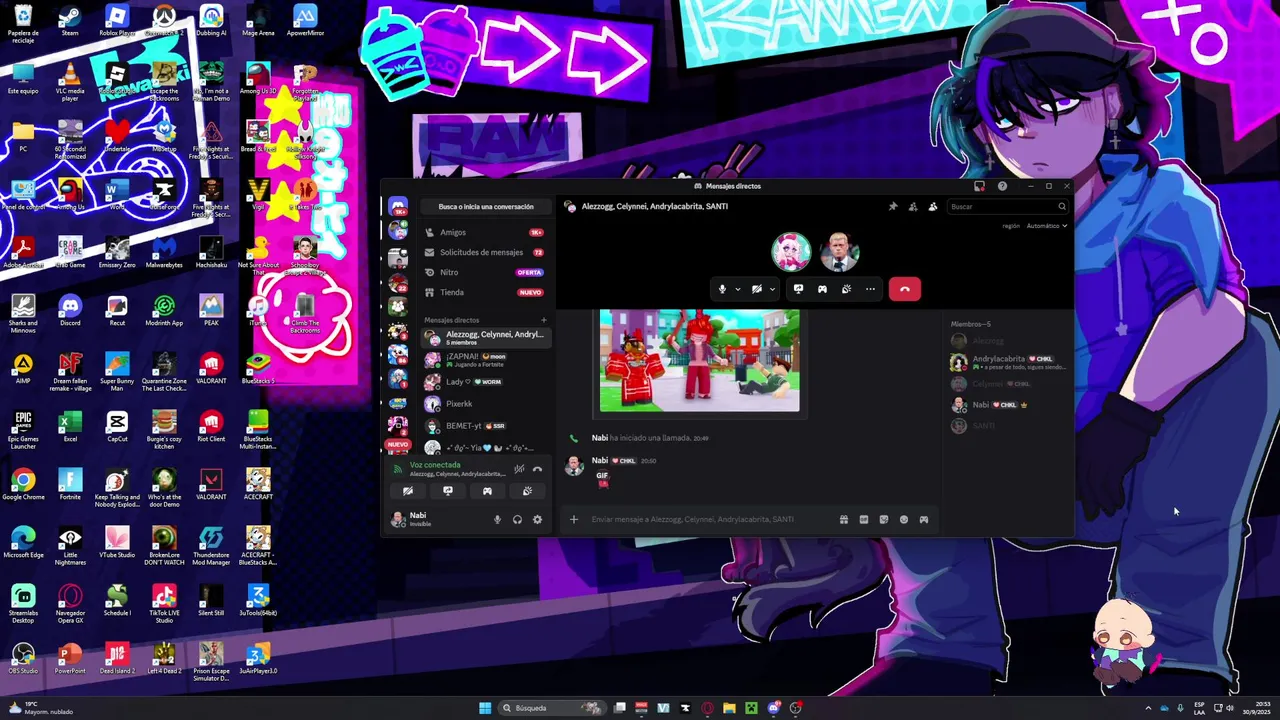Click Busca o inicia una conversación

(x=486, y=207)
